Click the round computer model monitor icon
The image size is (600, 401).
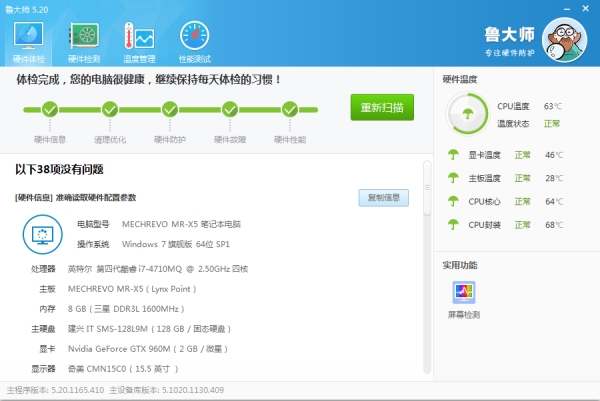(x=42, y=234)
